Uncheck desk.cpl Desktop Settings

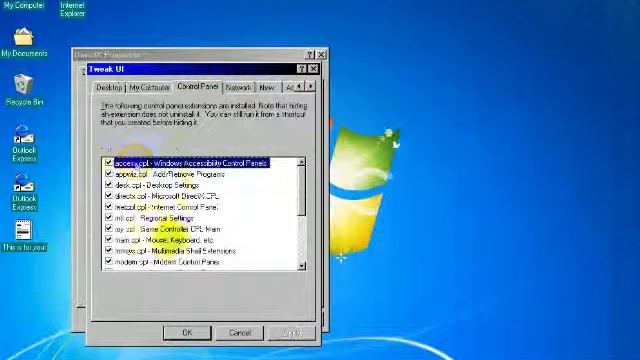click(109, 184)
